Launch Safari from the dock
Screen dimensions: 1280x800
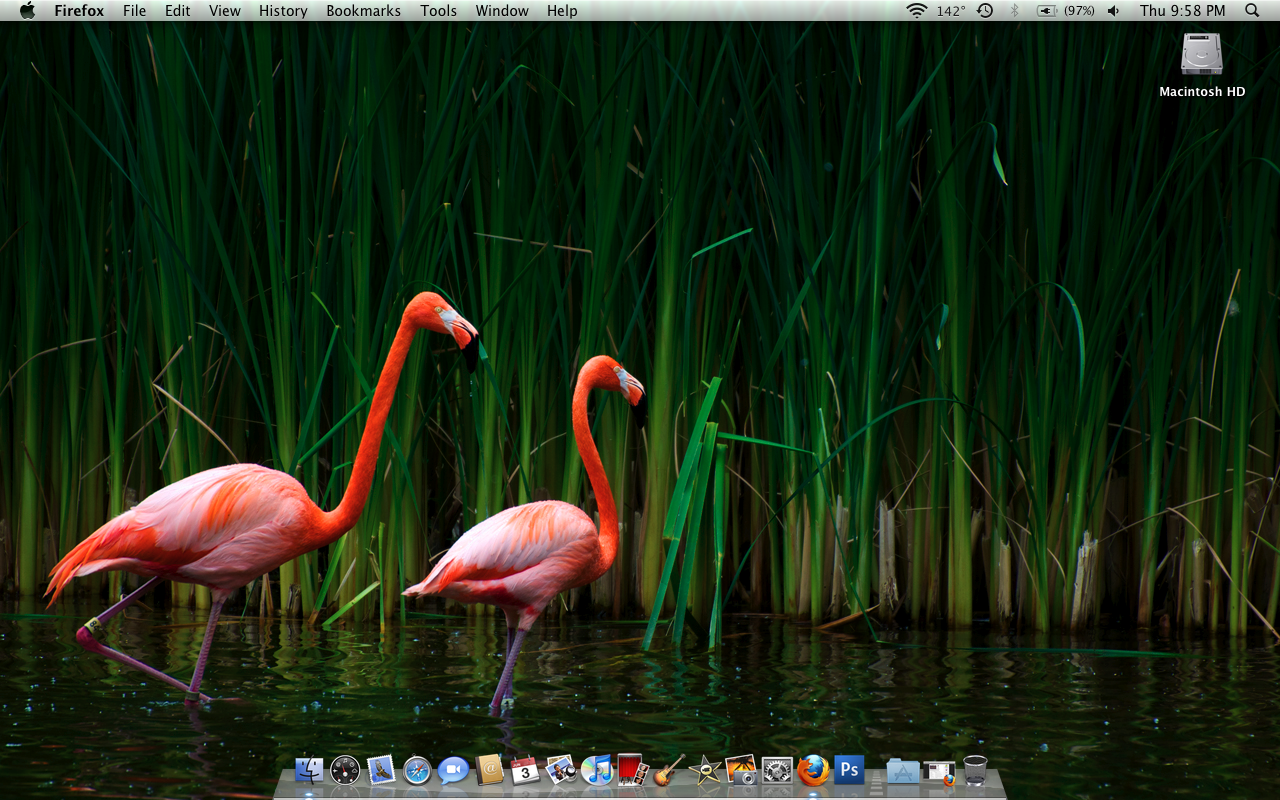click(x=417, y=770)
